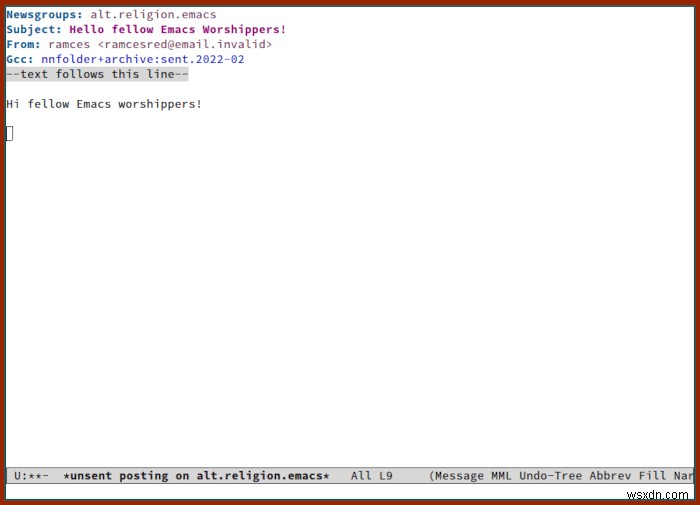Click 'Fill' minor mode indicator

point(652,476)
